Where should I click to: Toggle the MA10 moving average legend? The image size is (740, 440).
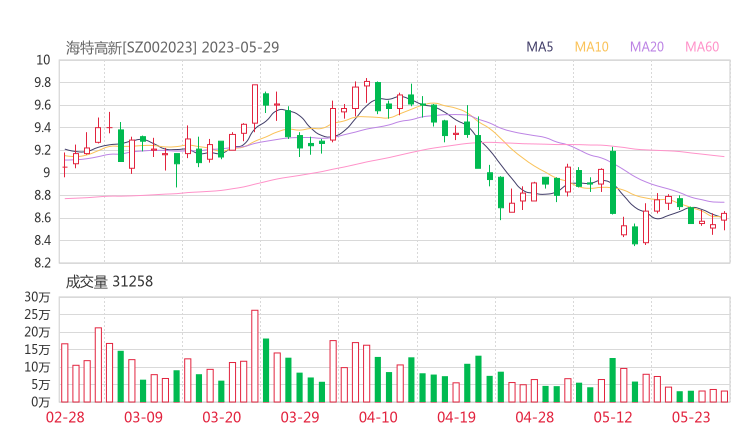pos(592,47)
